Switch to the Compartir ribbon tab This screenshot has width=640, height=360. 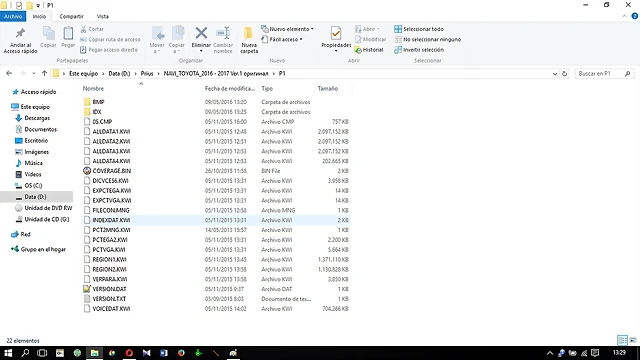pyautogui.click(x=71, y=16)
